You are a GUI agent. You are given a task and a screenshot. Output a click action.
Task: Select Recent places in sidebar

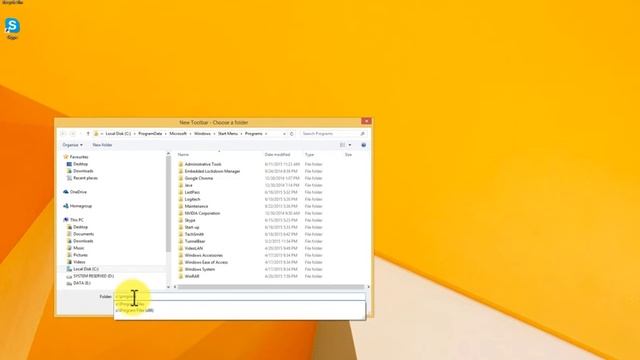(85, 178)
